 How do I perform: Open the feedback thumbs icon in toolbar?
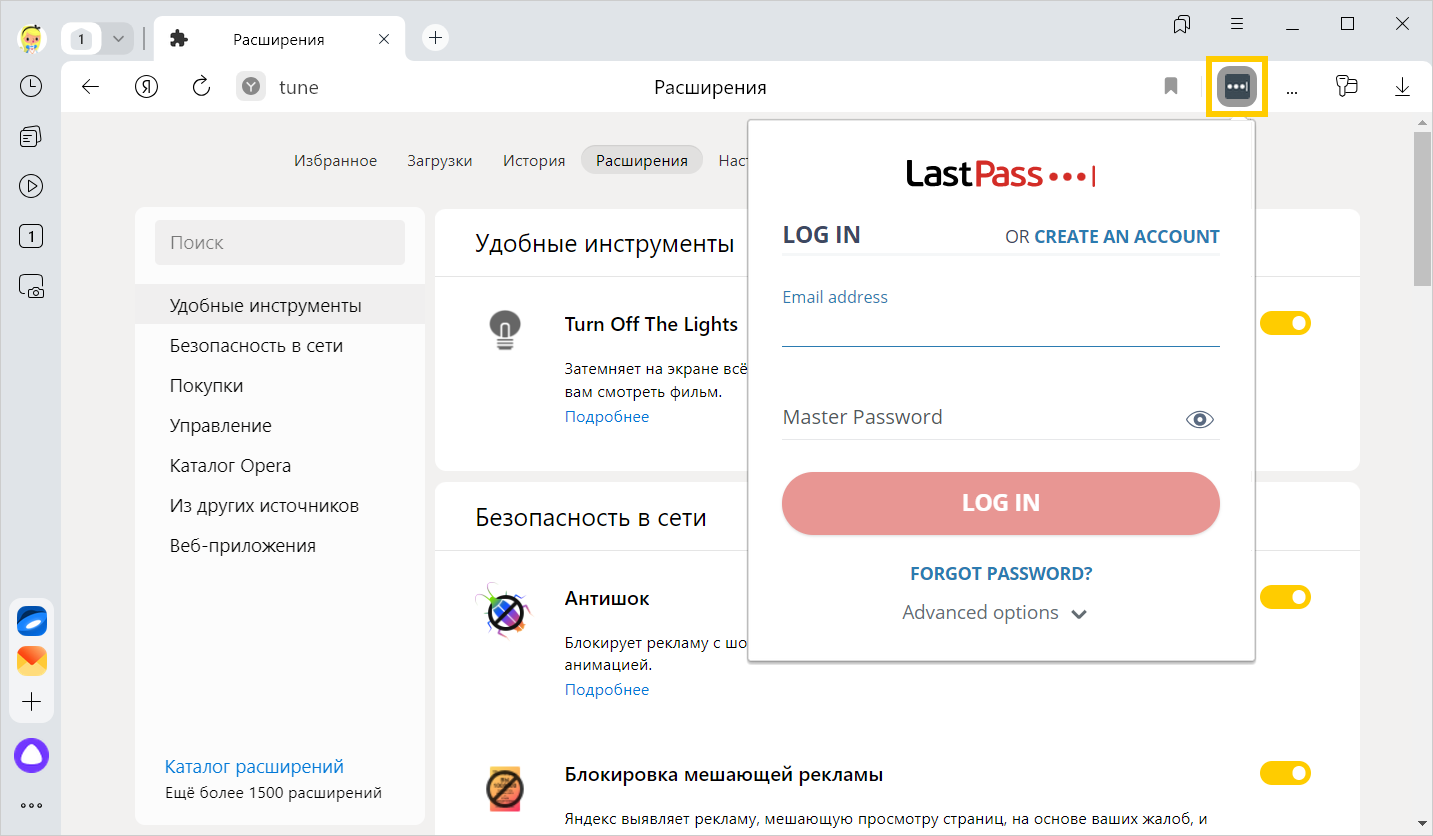(1347, 87)
